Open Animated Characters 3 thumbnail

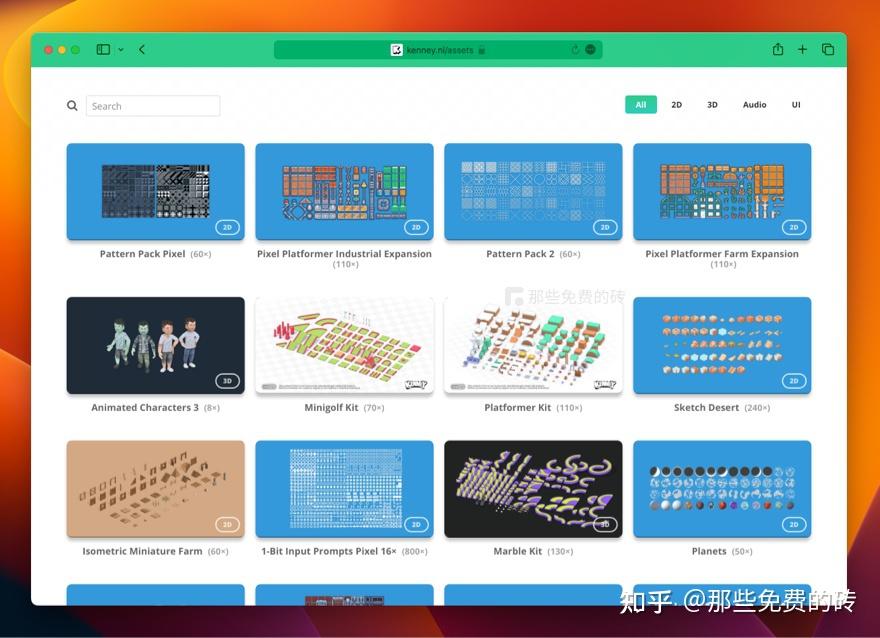tap(155, 345)
